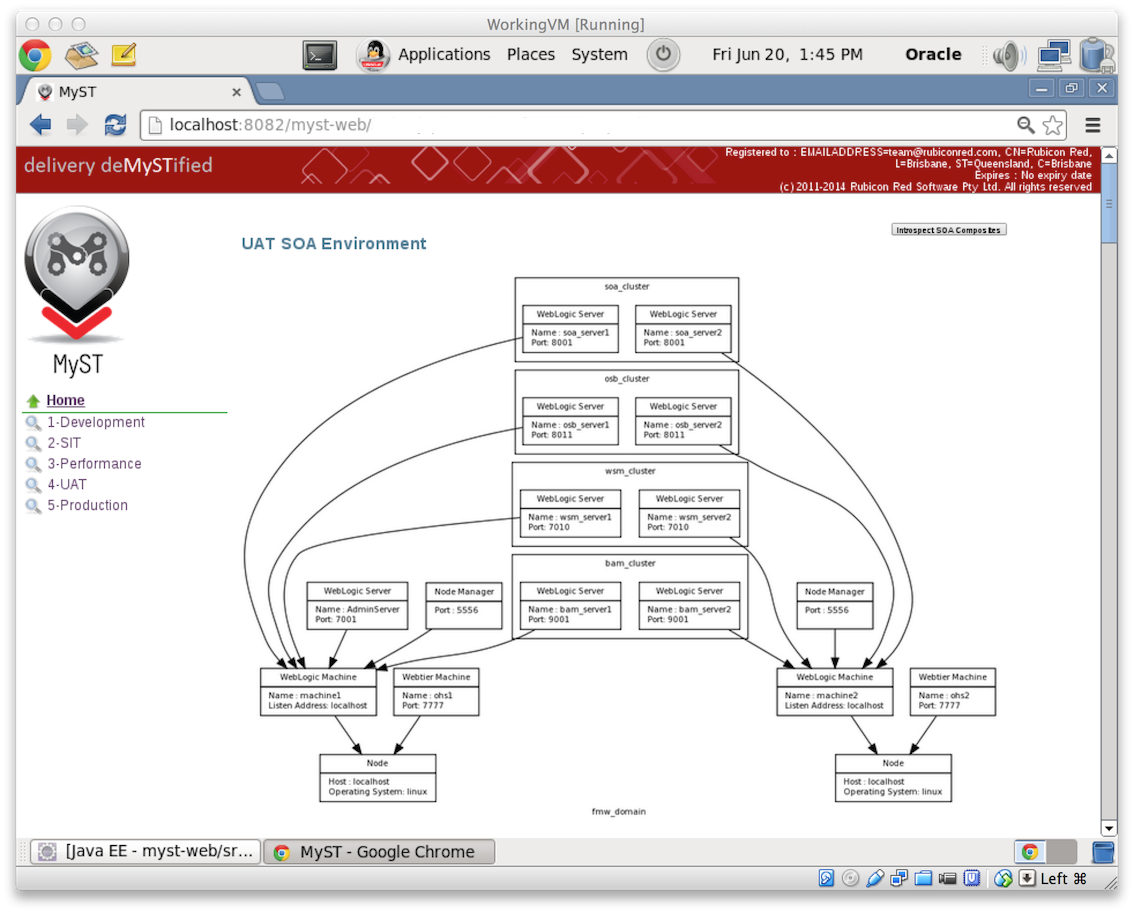Click magnifier icon beside 5-Production
This screenshot has width=1134, height=913.
pos(33,506)
